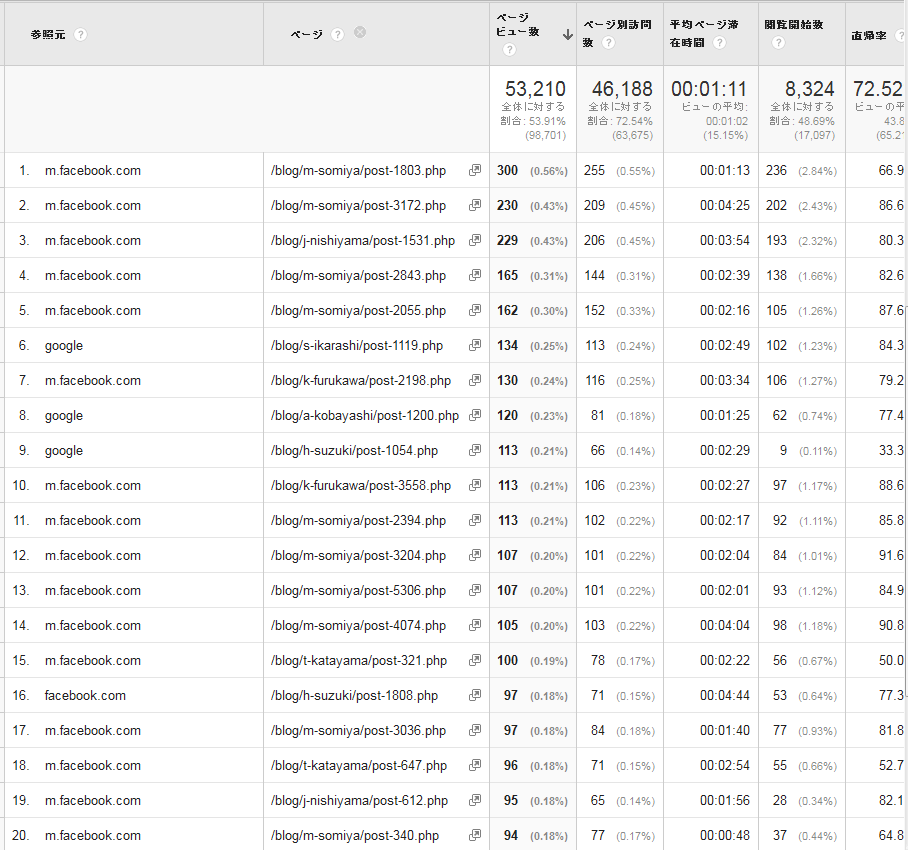Viewport: 908px width, 850px height.
Task: Click help icon under 閲覧開始数 header
Action: [779, 42]
